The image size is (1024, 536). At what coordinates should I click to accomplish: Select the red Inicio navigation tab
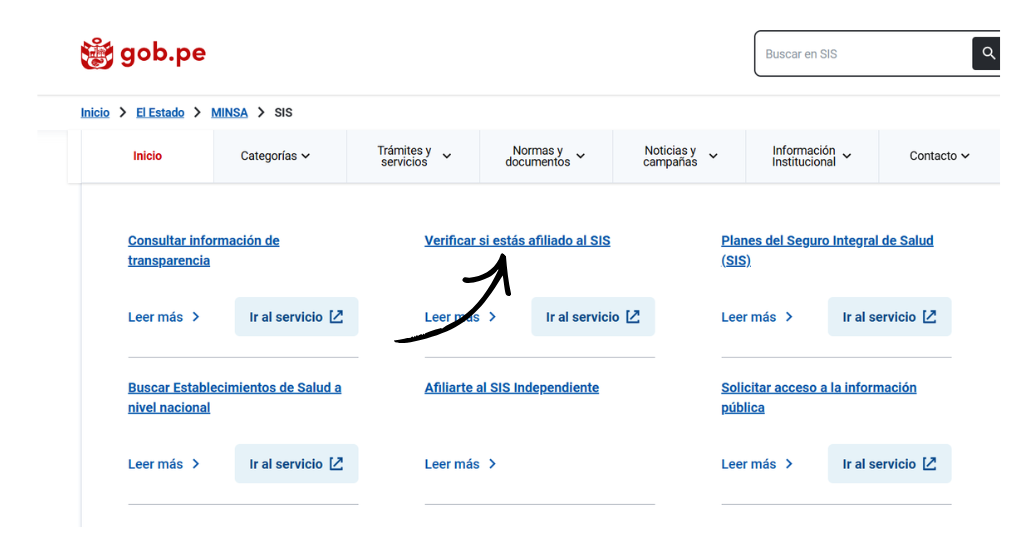148,156
